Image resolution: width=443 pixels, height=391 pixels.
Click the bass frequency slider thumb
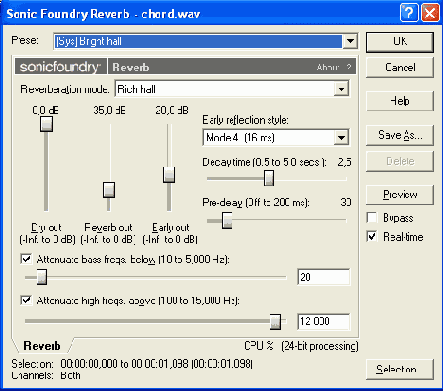(42, 277)
